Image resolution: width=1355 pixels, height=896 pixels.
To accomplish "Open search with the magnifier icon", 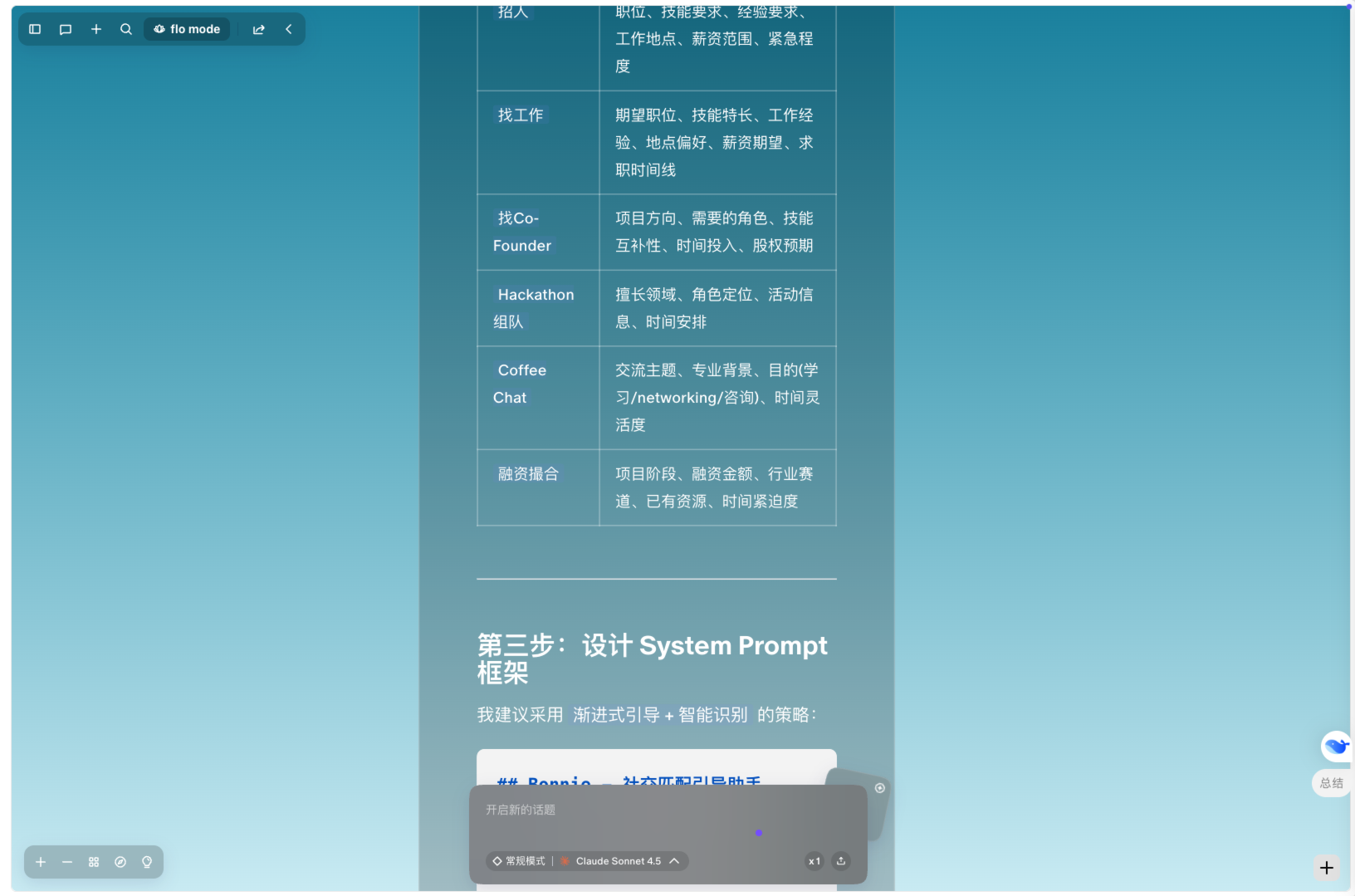I will [126, 29].
